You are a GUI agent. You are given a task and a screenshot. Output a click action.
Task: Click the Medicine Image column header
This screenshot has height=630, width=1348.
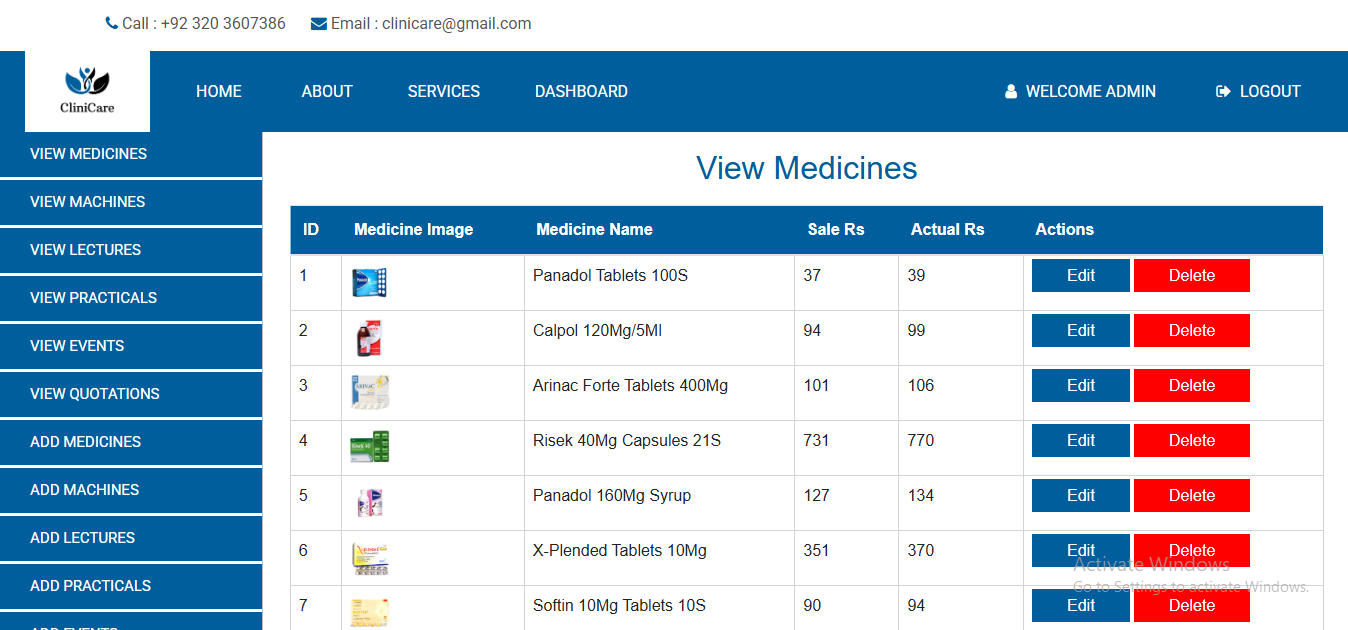pos(413,230)
